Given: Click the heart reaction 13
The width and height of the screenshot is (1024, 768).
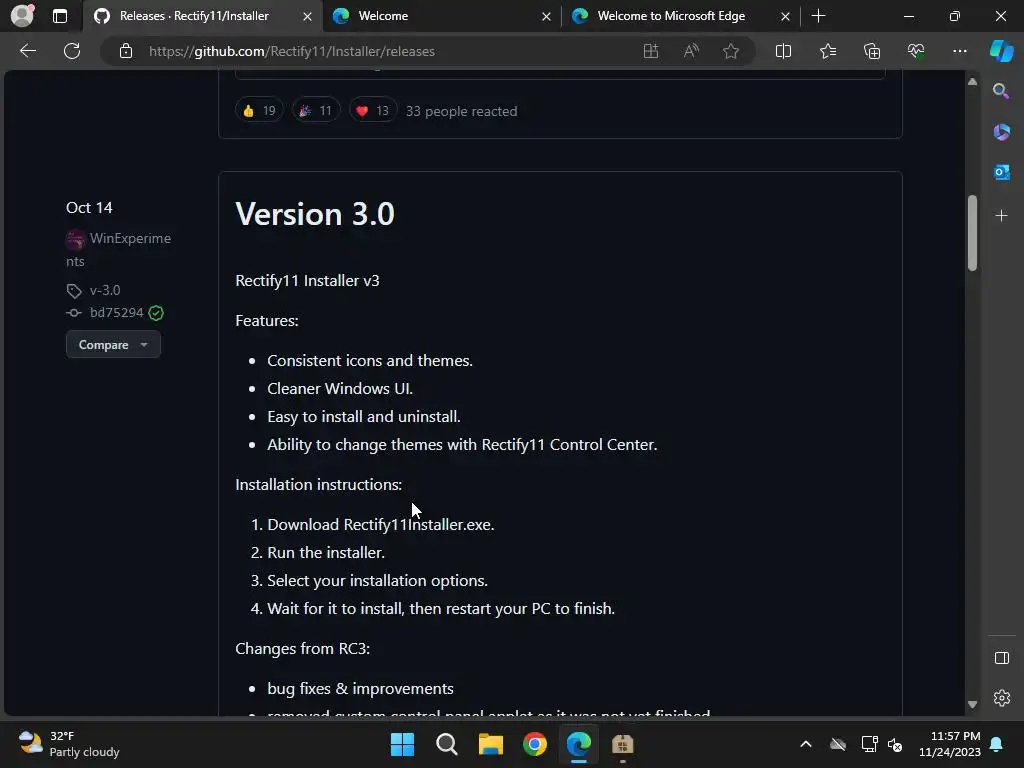Looking at the screenshot, I should pos(373,110).
